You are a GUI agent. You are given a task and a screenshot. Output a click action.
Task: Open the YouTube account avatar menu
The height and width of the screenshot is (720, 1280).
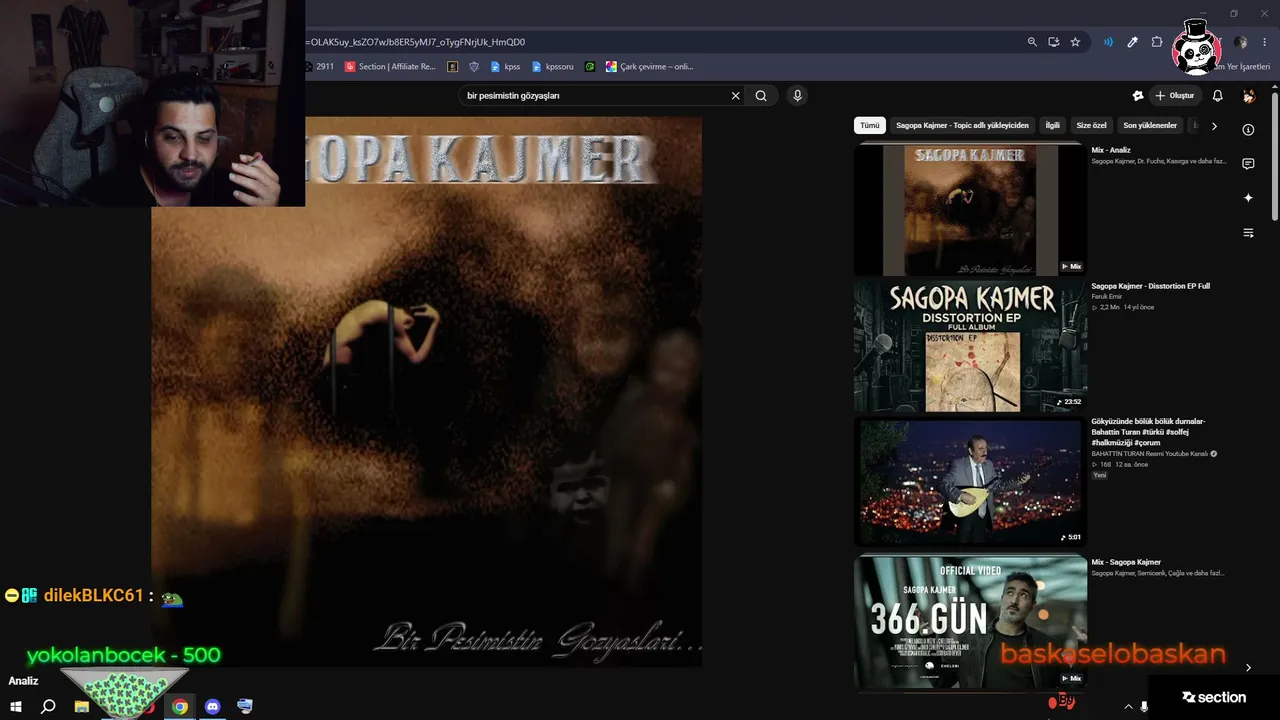[1248, 96]
